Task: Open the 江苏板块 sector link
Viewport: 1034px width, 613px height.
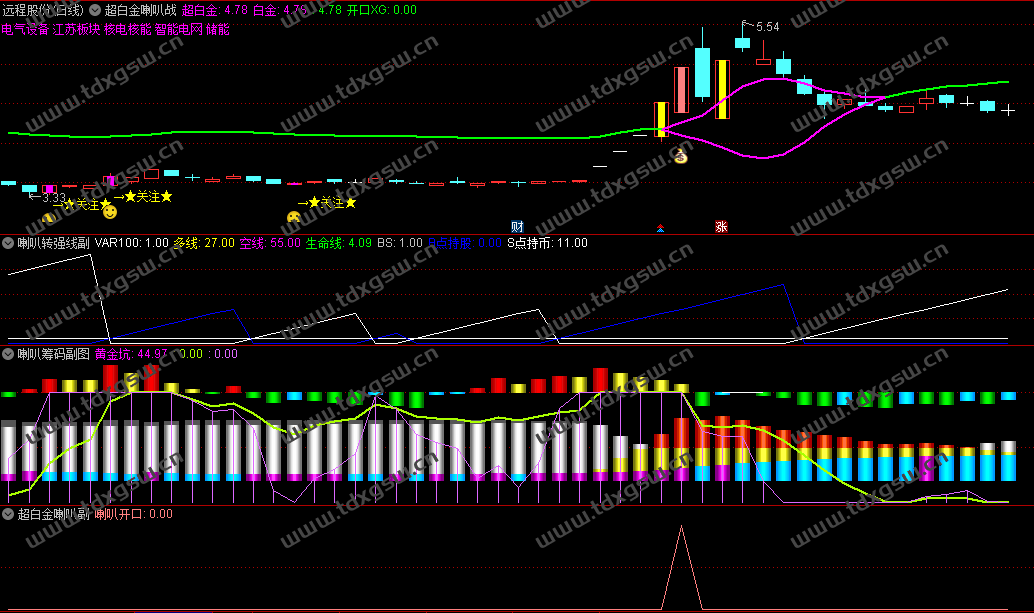Action: pyautogui.click(x=76, y=29)
